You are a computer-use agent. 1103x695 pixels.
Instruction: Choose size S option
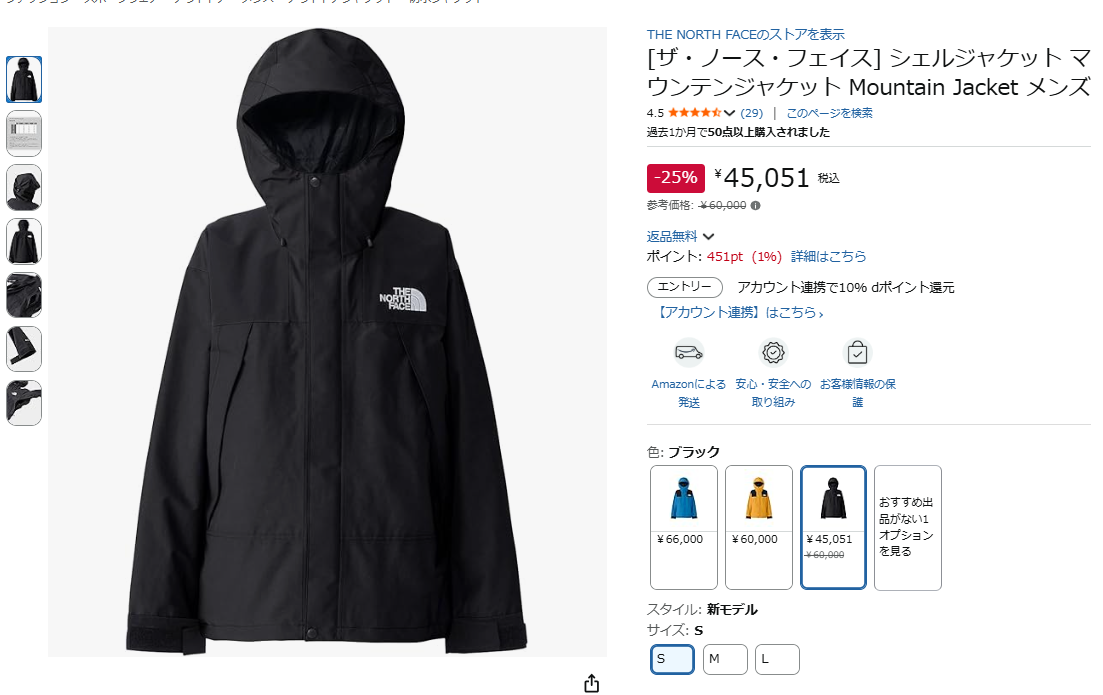pyautogui.click(x=672, y=659)
